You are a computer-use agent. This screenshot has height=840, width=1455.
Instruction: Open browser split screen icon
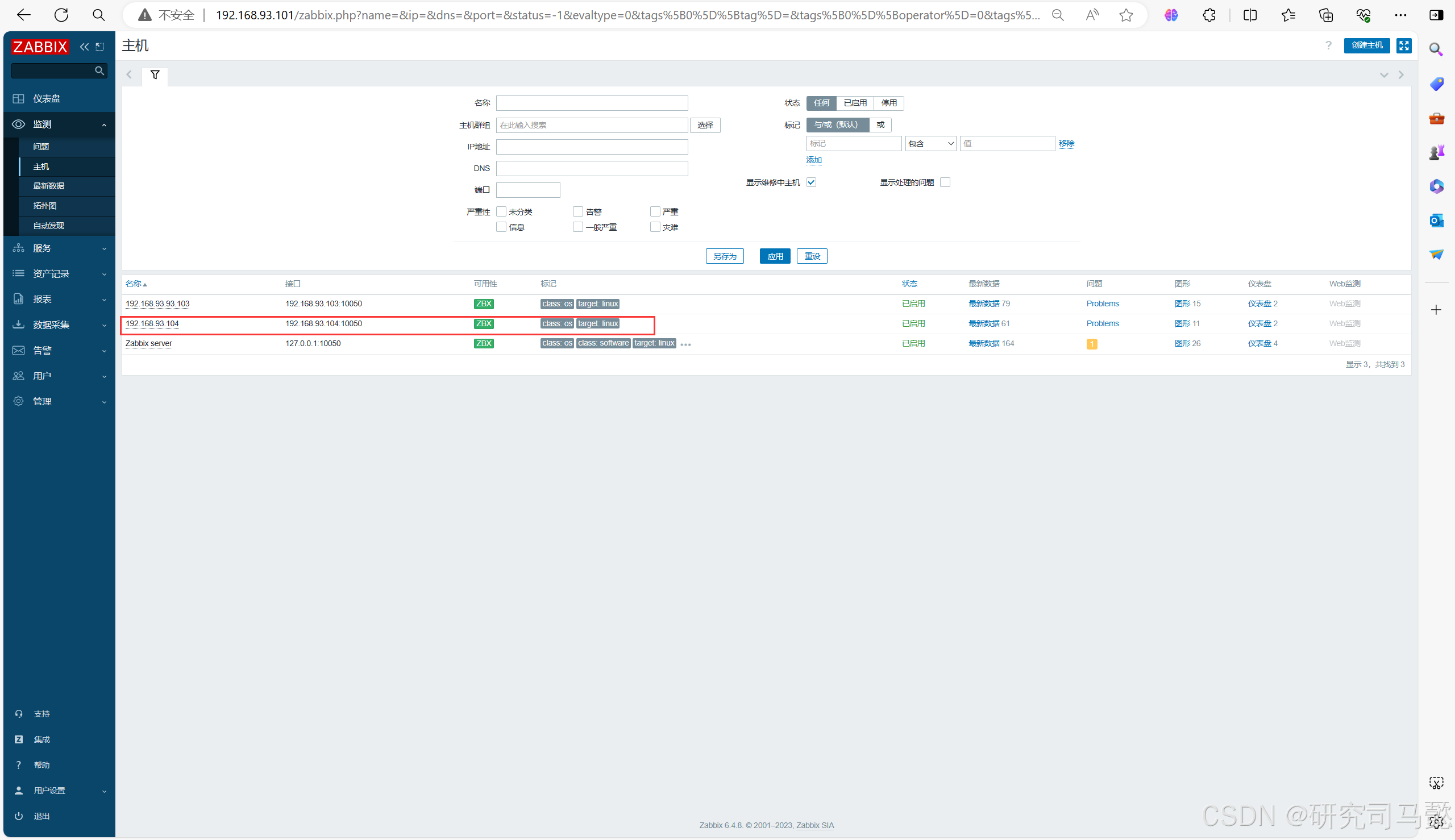(1250, 15)
